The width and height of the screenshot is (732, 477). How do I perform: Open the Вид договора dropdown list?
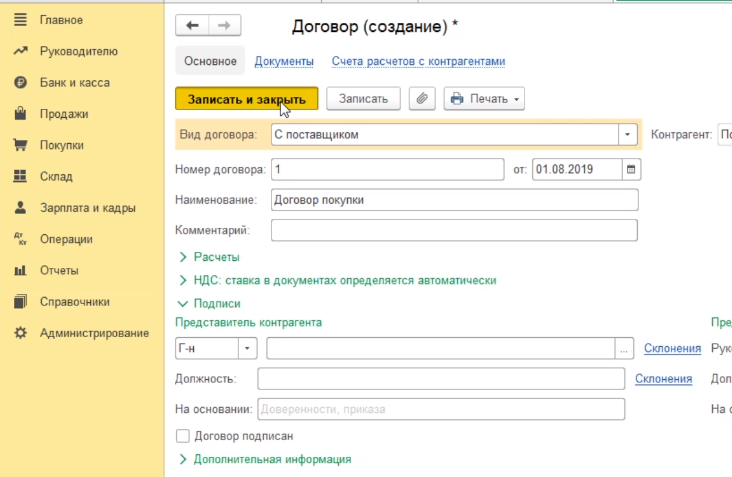coord(628,134)
